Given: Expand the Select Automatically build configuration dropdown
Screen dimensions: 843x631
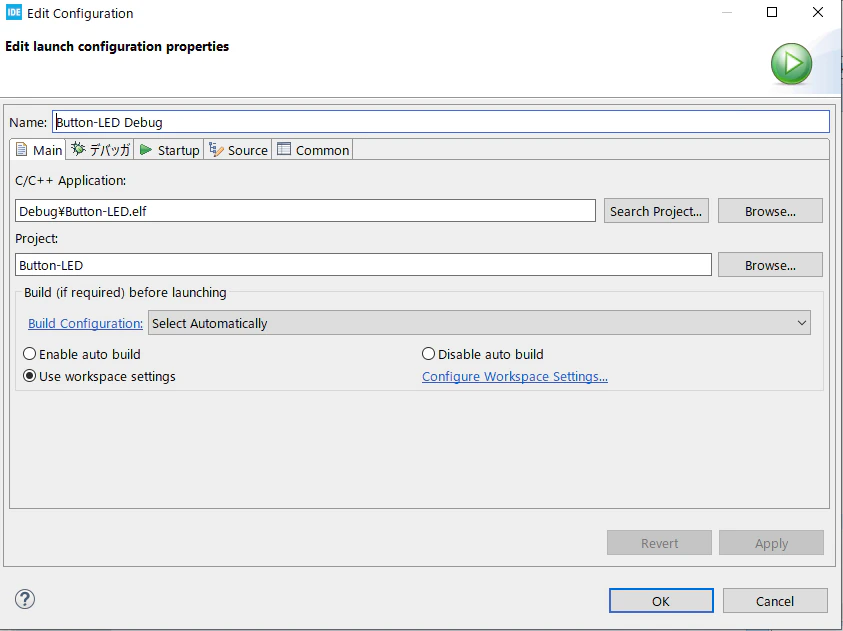Looking at the screenshot, I should coord(479,323).
